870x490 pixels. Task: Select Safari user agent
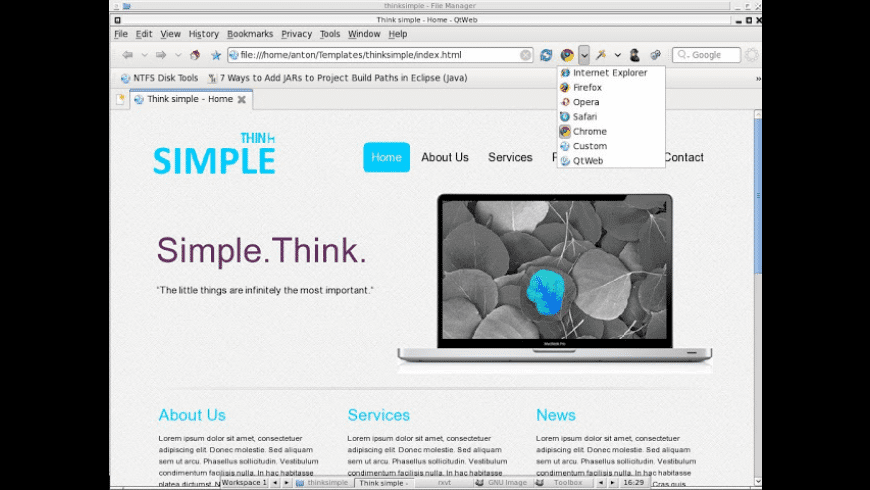coord(610,117)
